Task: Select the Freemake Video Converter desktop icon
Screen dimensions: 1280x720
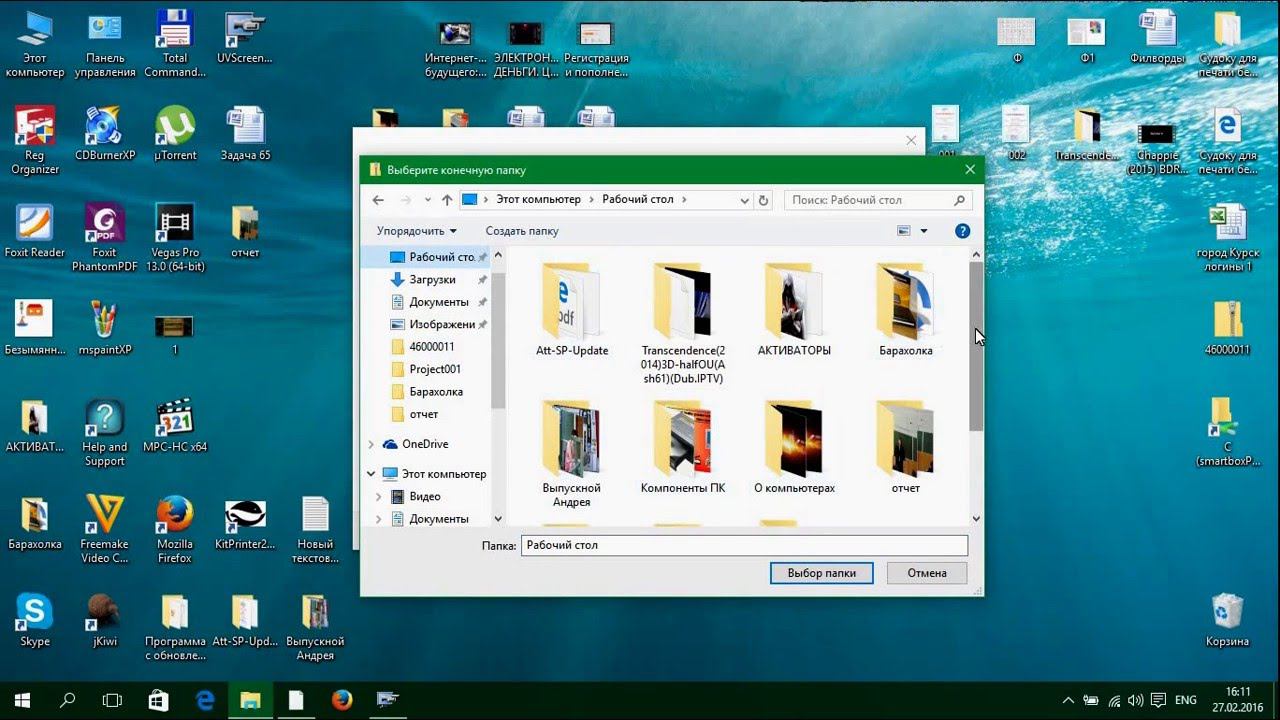Action: (x=105, y=530)
